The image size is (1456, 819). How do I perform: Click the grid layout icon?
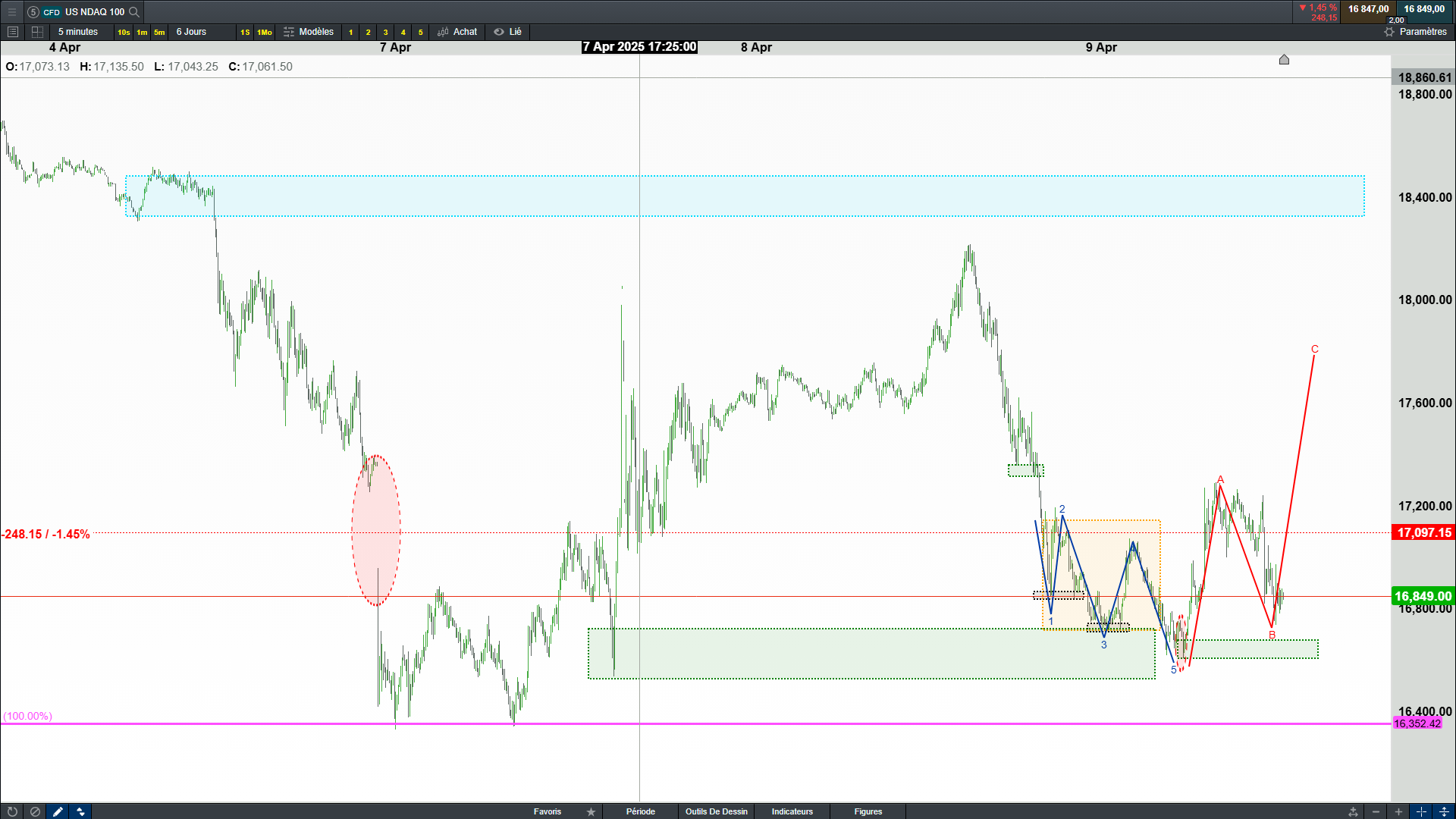(x=37, y=32)
